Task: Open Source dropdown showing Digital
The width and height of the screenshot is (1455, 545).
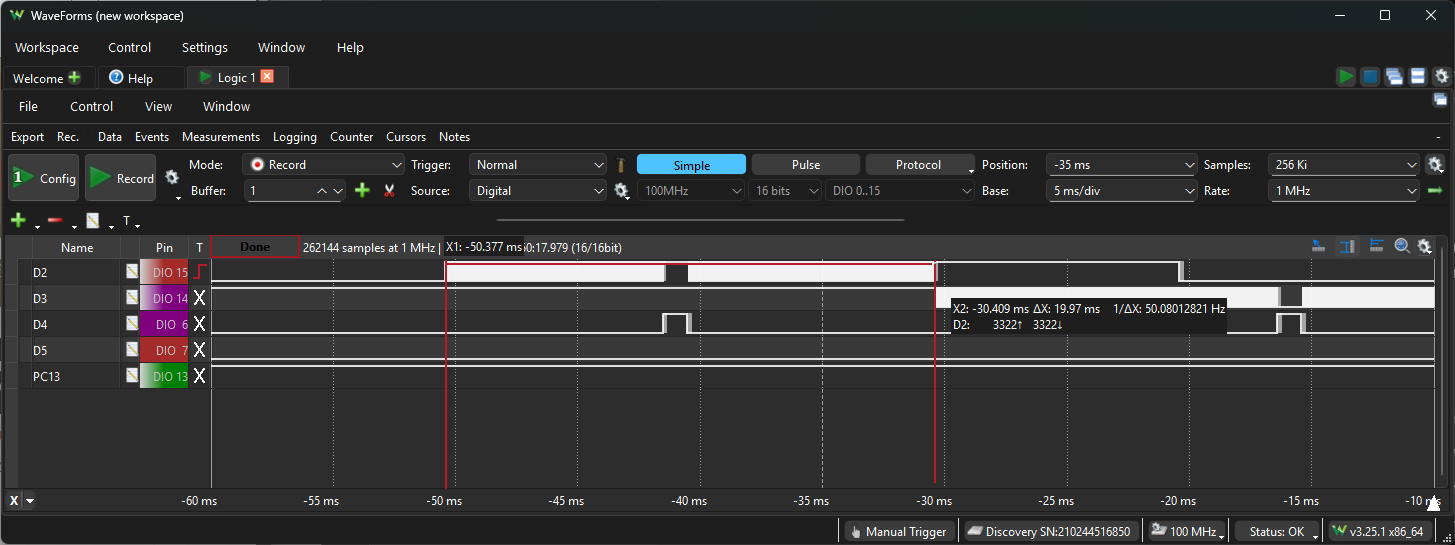Action: 539,190
